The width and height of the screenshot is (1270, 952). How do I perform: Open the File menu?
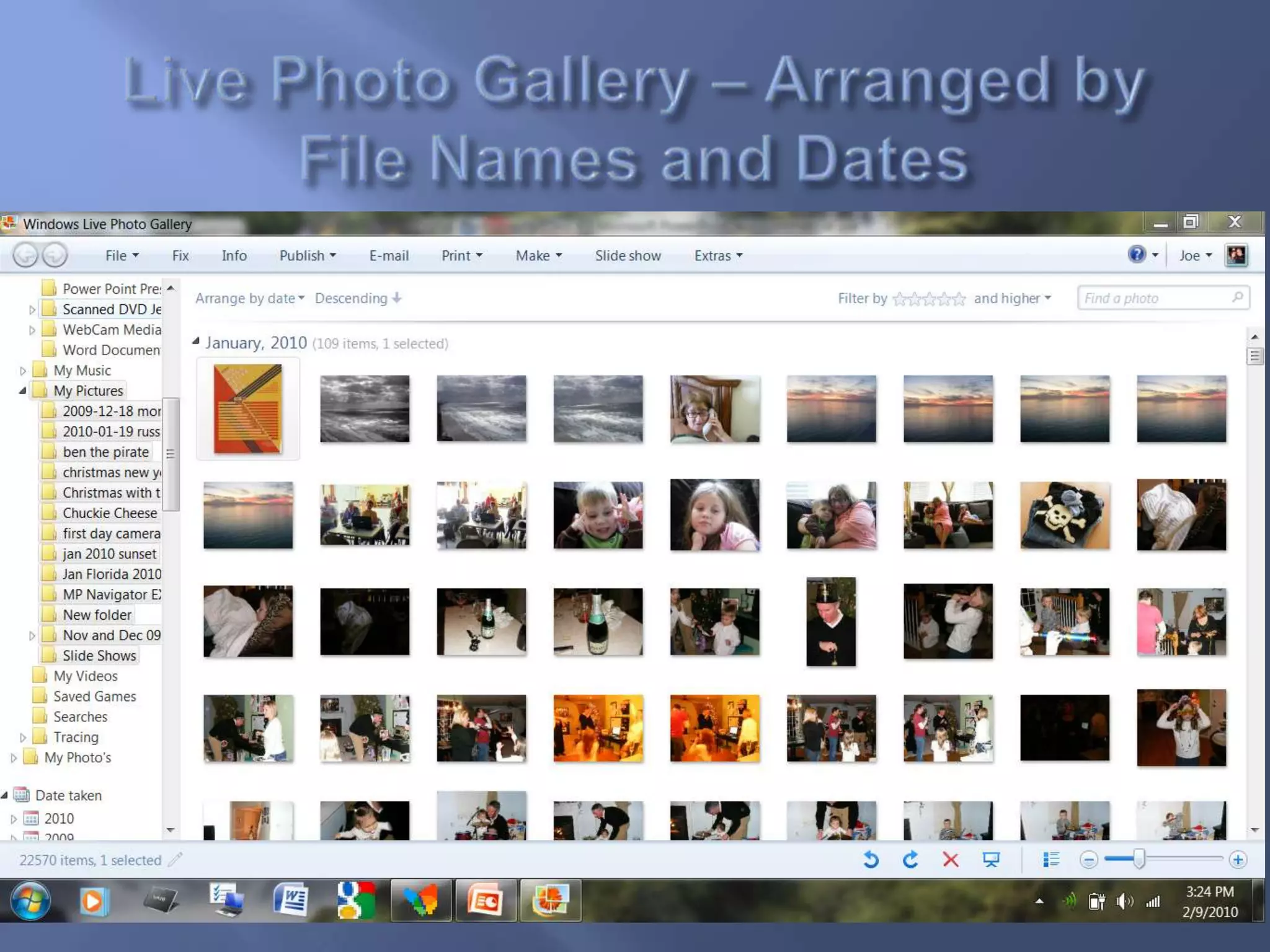(x=122, y=255)
